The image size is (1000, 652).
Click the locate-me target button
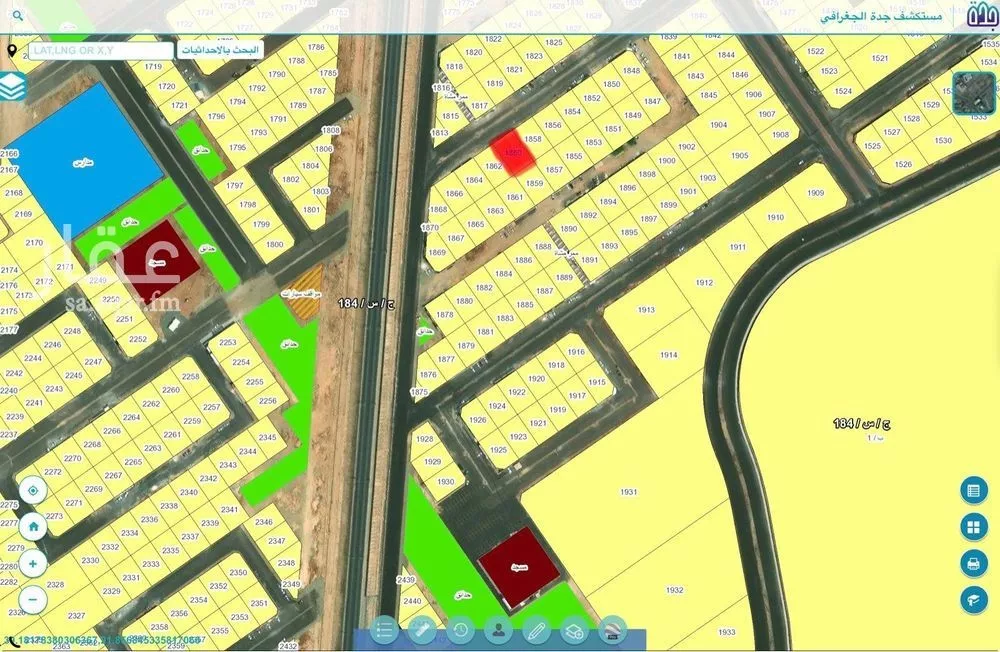[x=33, y=491]
